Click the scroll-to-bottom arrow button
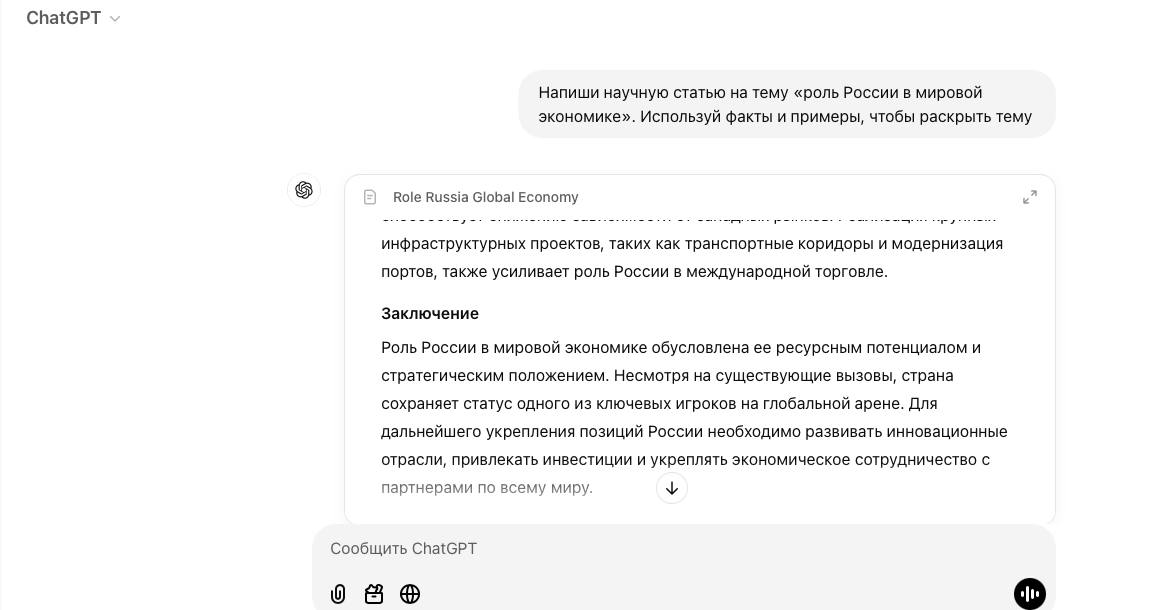 point(672,488)
